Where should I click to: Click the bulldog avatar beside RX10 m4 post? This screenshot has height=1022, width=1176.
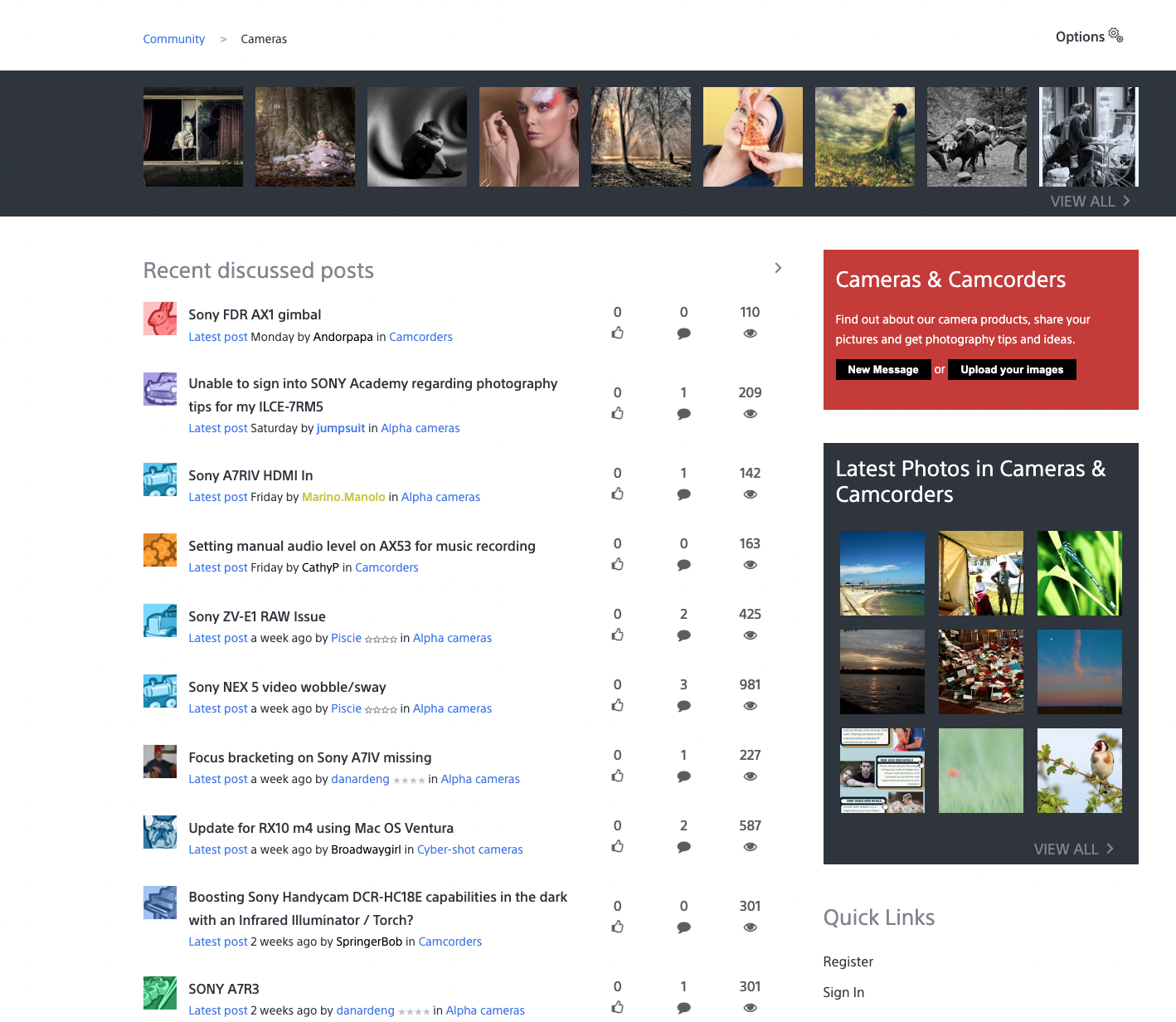160,832
